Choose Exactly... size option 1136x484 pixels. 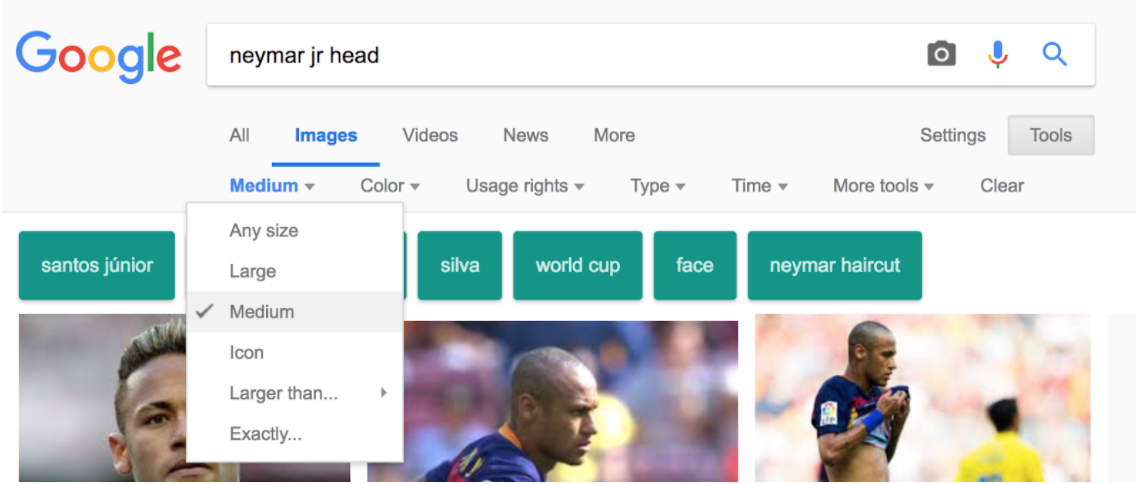[295, 434]
